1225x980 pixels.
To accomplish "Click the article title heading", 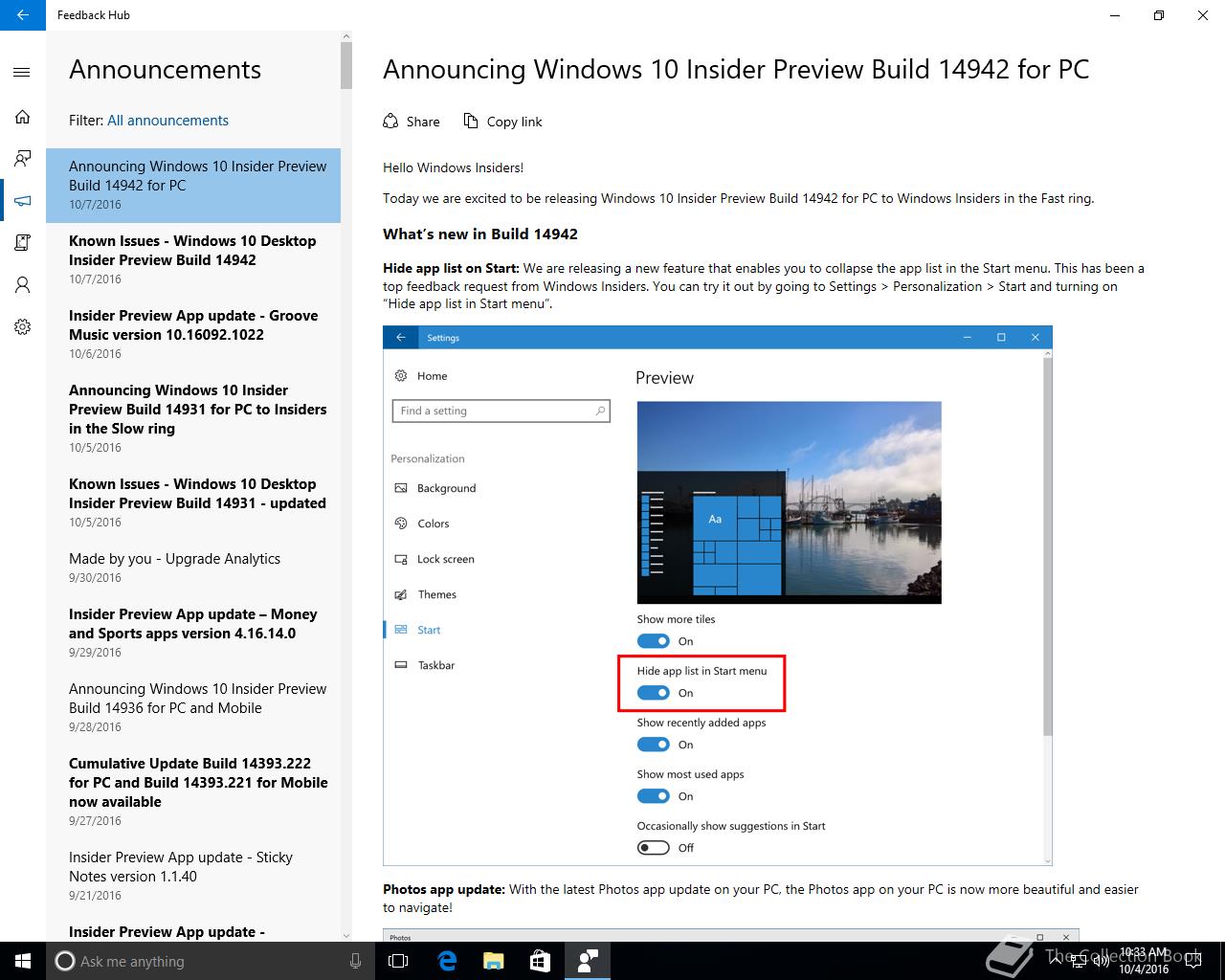I will 736,70.
